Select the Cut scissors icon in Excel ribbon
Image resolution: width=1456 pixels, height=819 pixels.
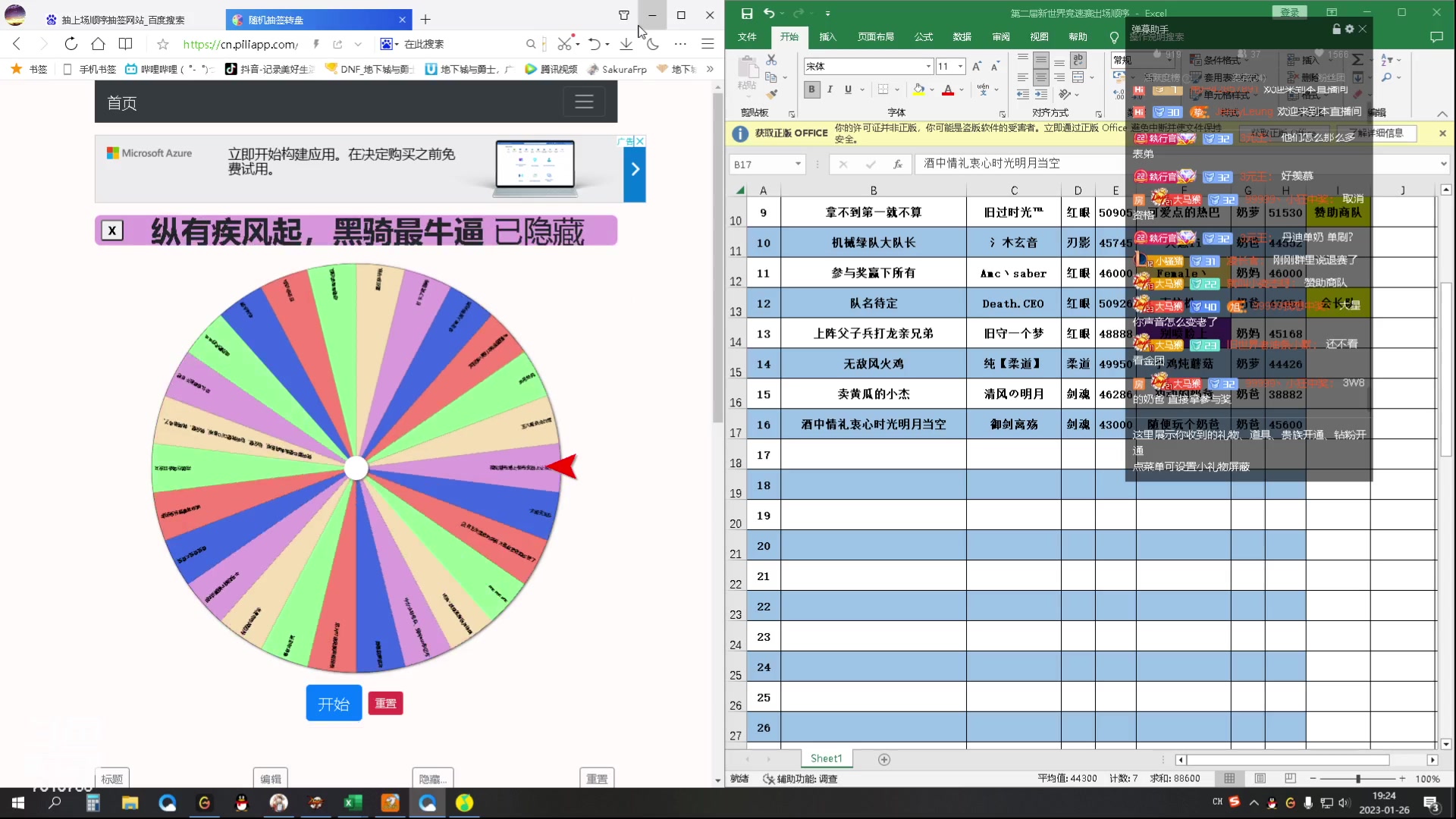coord(771,60)
